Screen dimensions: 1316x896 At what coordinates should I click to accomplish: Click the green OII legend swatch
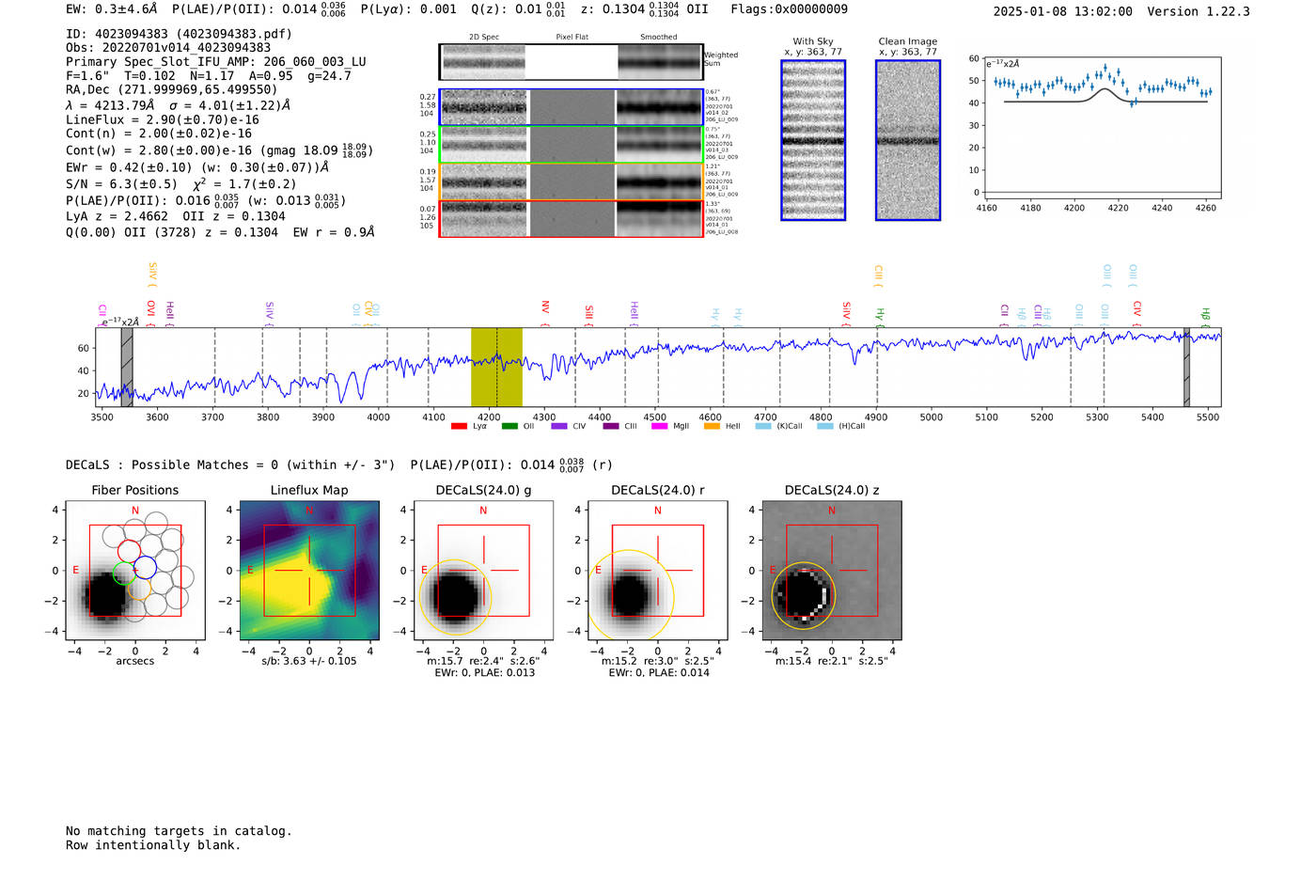pos(509,427)
